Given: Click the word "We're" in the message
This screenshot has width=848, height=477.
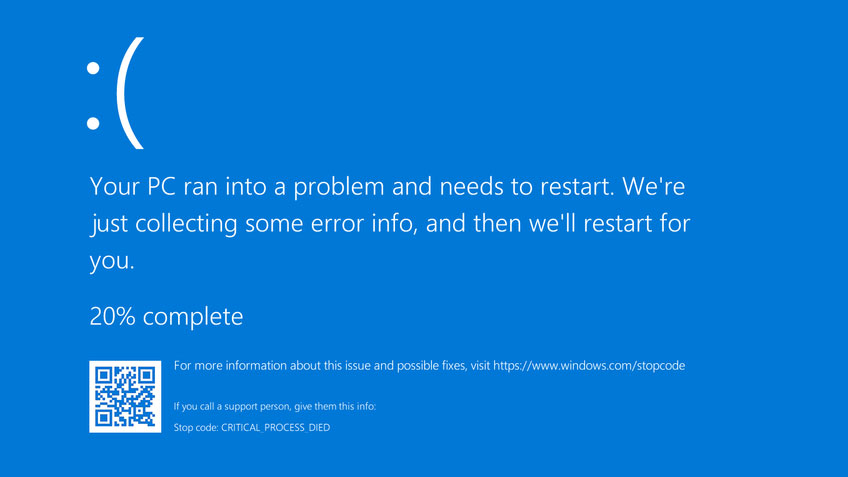Looking at the screenshot, I should point(653,187).
